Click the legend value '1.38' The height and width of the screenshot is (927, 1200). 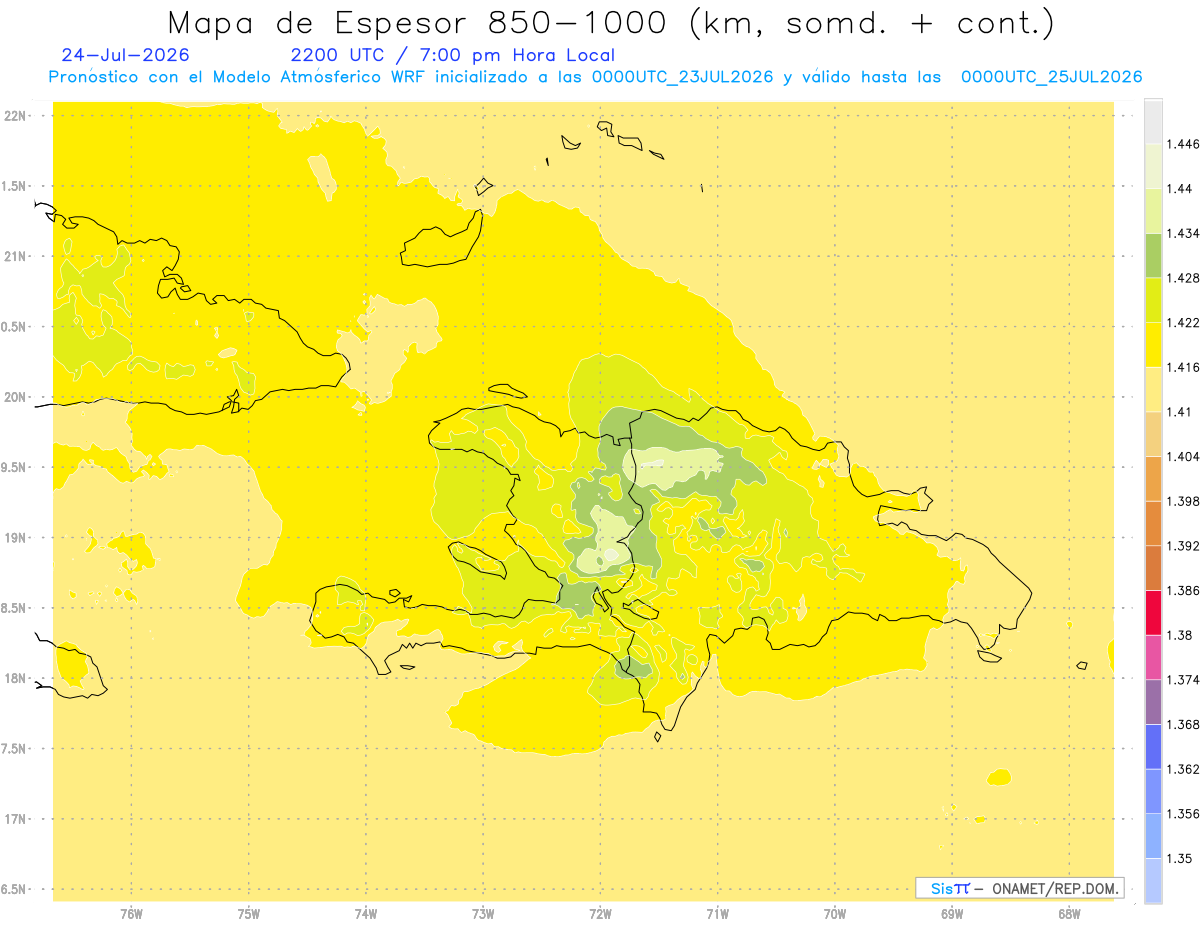(1180, 635)
